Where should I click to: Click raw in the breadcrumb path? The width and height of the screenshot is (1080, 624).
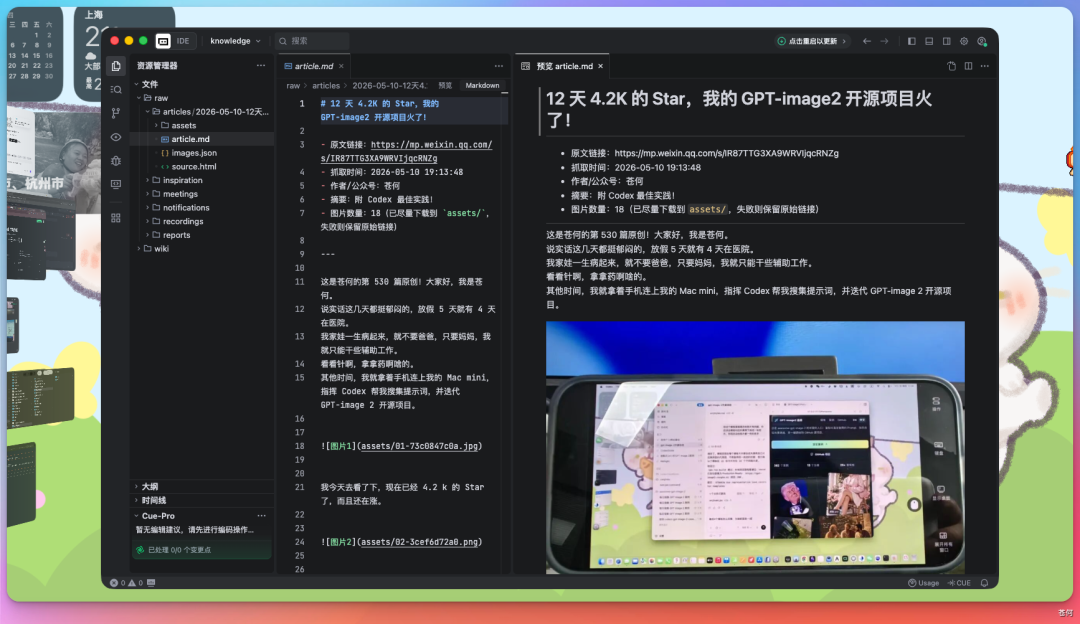pos(293,85)
